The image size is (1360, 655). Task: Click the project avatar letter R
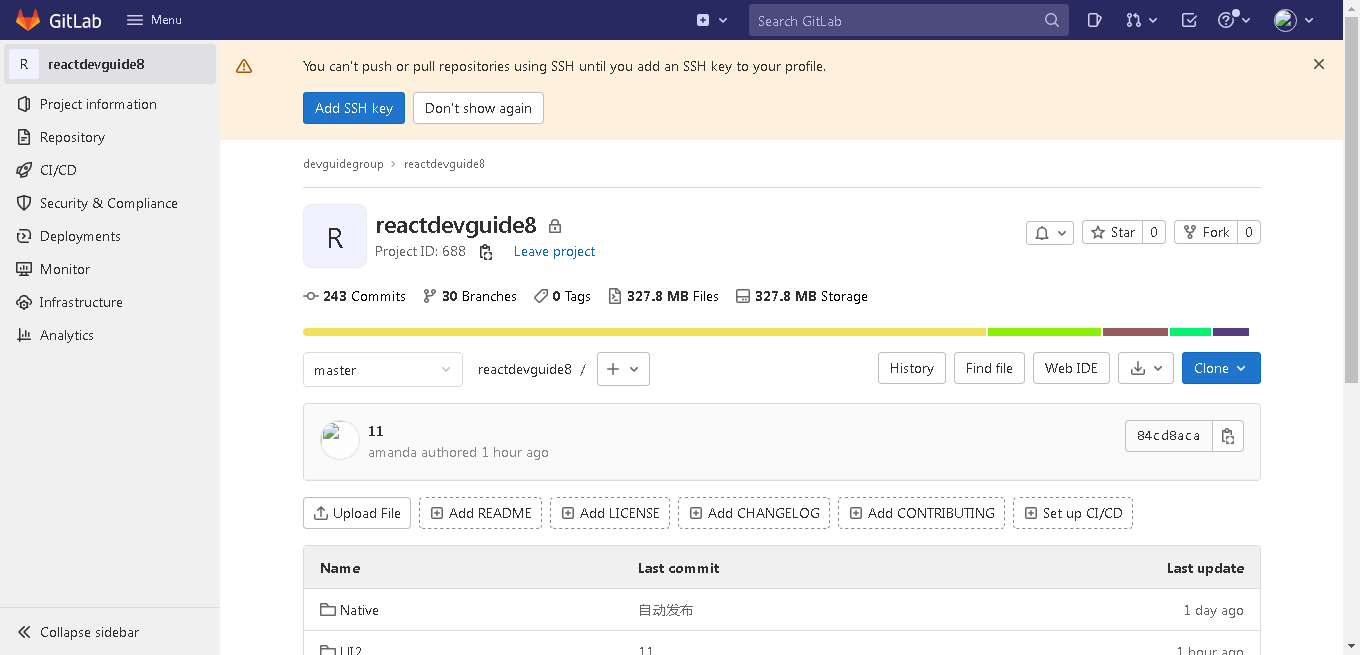[335, 236]
